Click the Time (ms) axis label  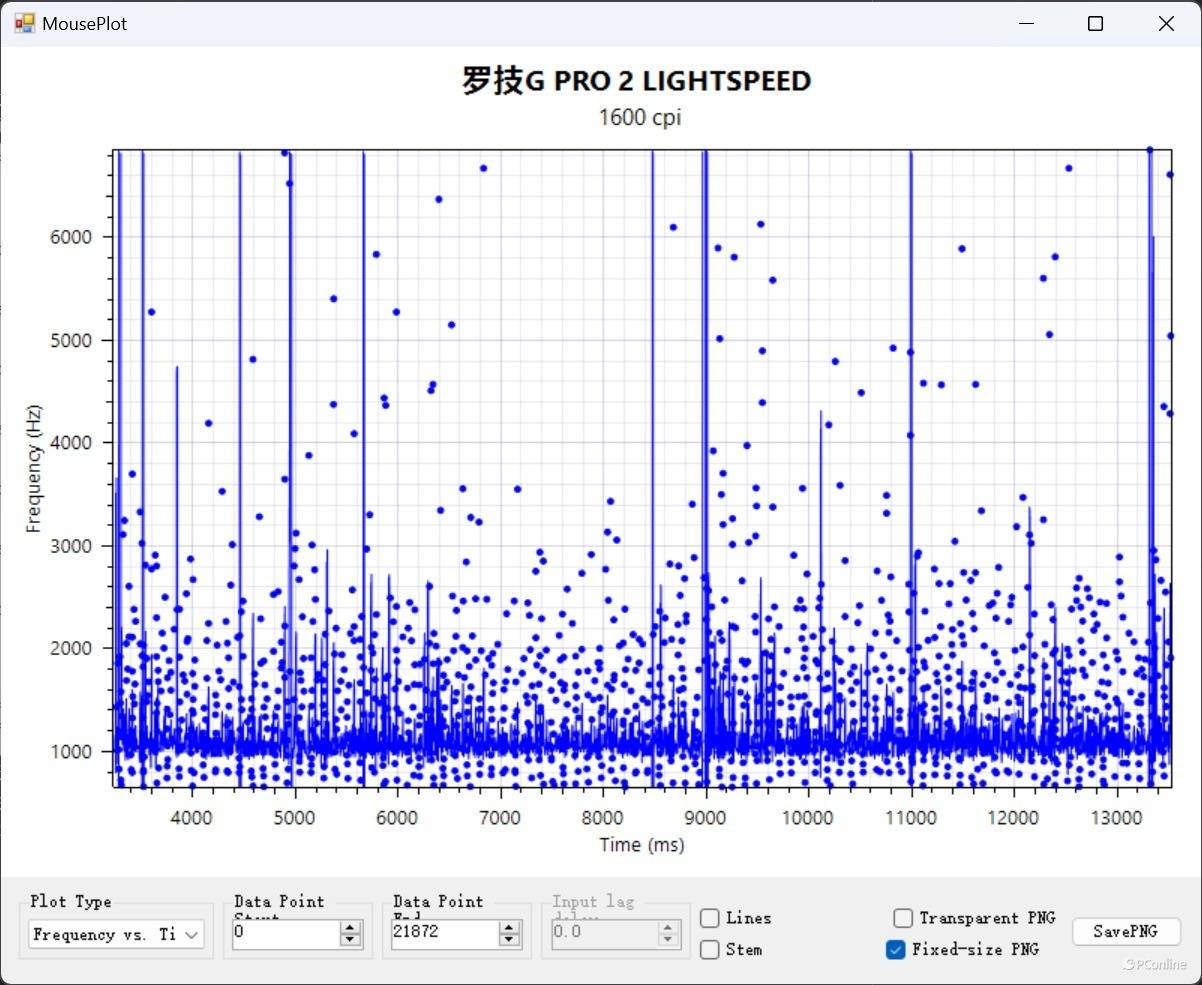[x=642, y=845]
